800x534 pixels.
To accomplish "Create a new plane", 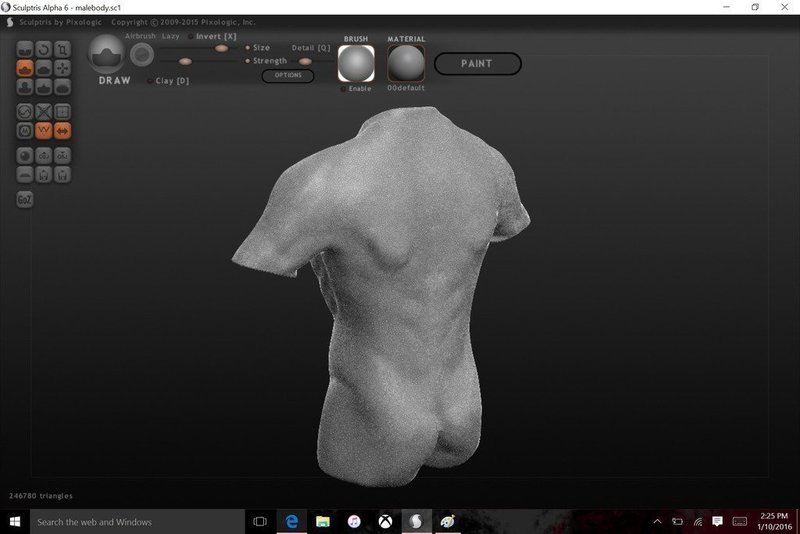I will pyautogui.click(x=25, y=174).
